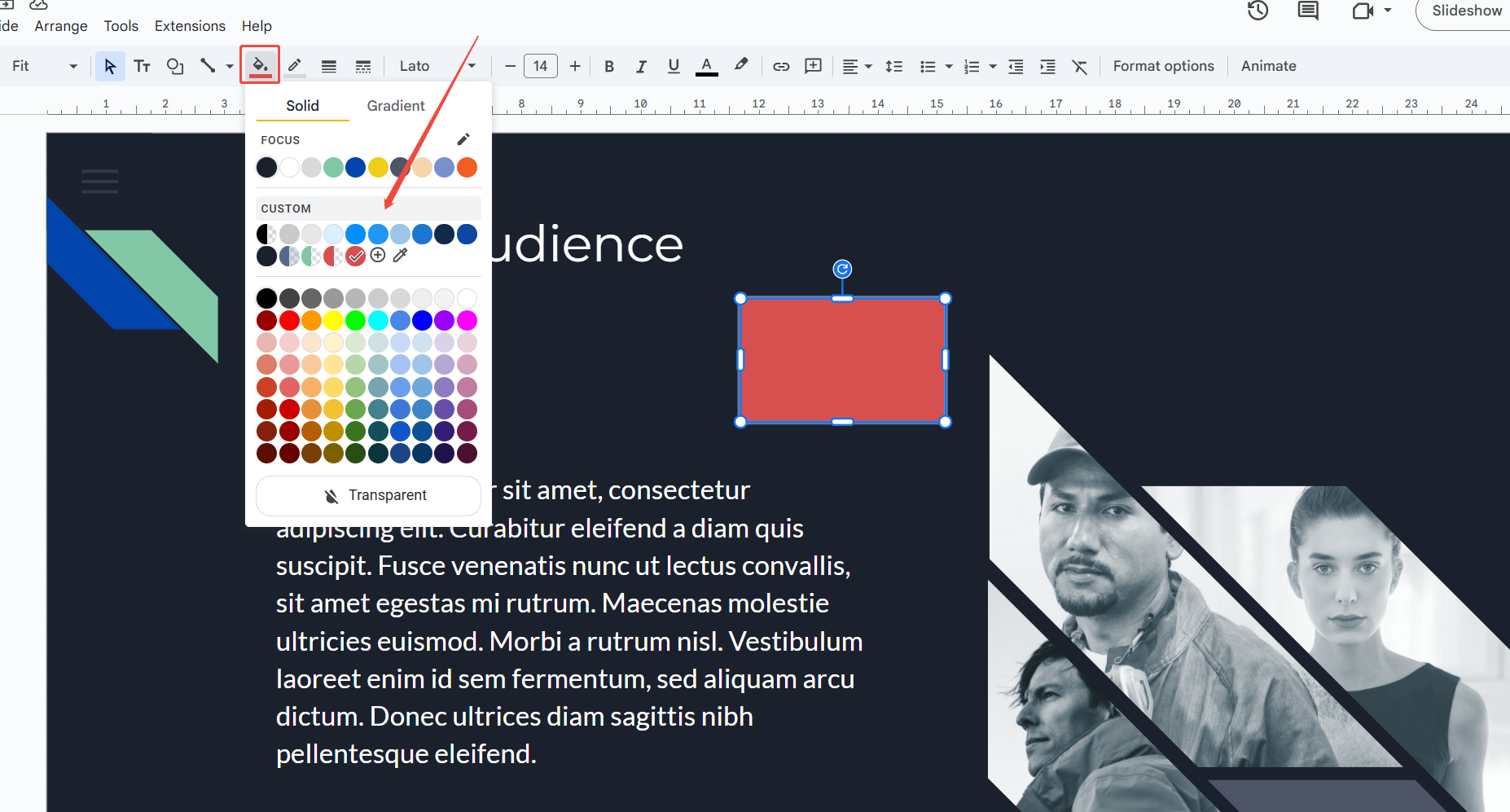Add a comment with the comment icon
The width and height of the screenshot is (1510, 812).
pos(812,66)
